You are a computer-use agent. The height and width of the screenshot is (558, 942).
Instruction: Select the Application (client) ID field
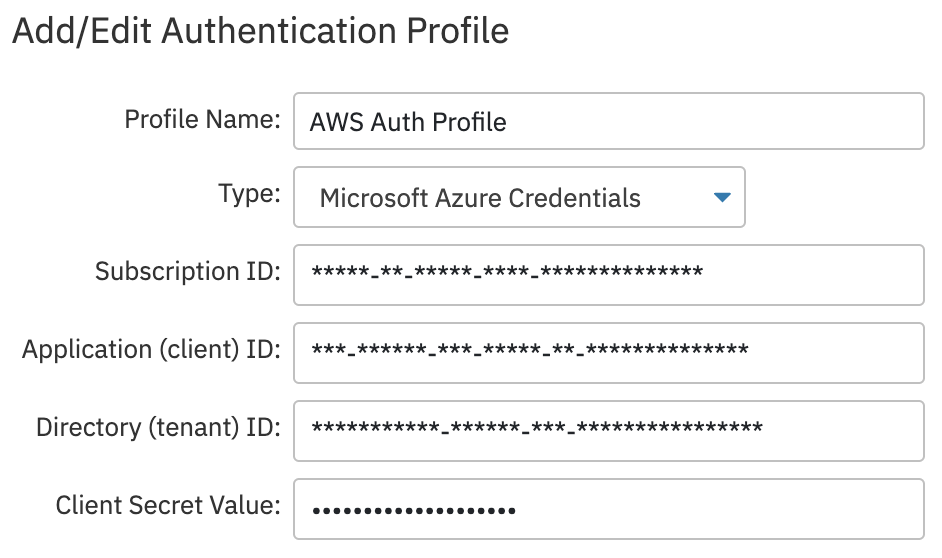[x=609, y=353]
